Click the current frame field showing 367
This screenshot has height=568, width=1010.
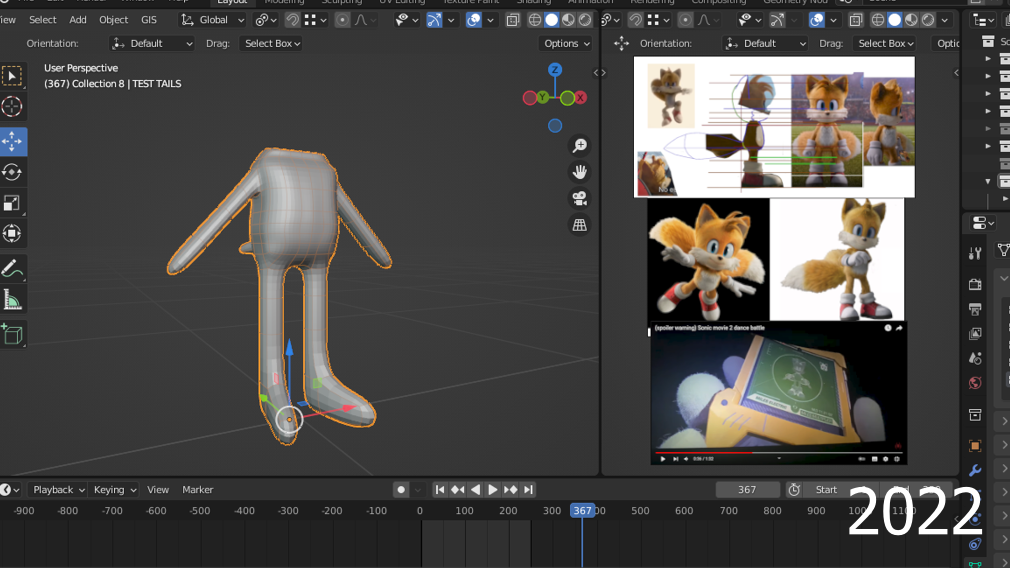pyautogui.click(x=747, y=490)
